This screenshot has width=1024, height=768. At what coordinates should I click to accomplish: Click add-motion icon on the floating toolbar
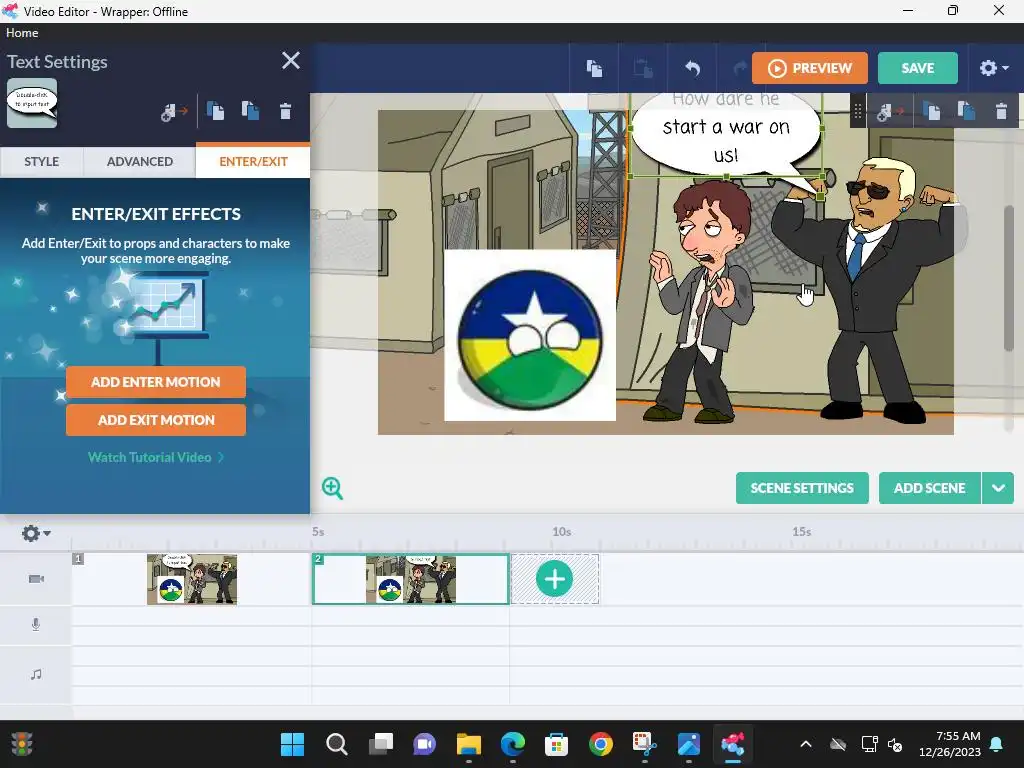click(889, 112)
